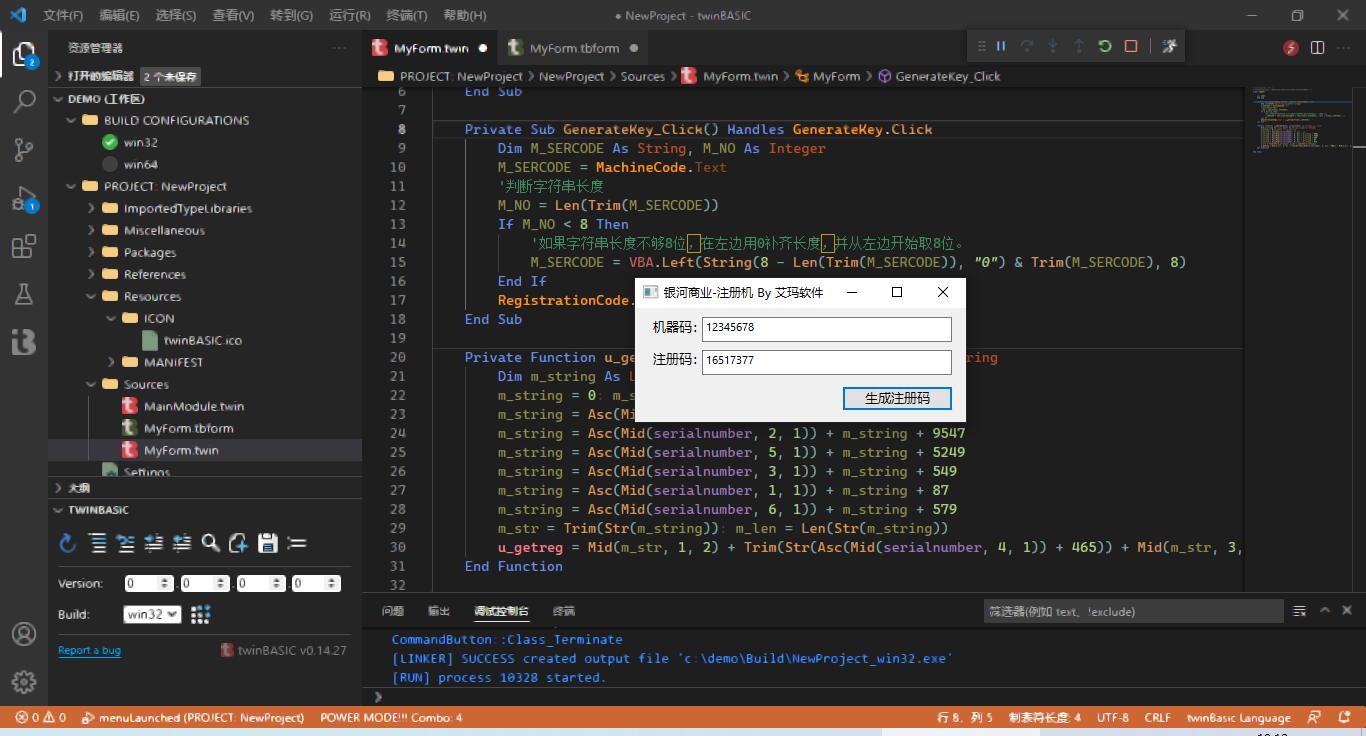Activate the win32 build configuration

click(140, 142)
